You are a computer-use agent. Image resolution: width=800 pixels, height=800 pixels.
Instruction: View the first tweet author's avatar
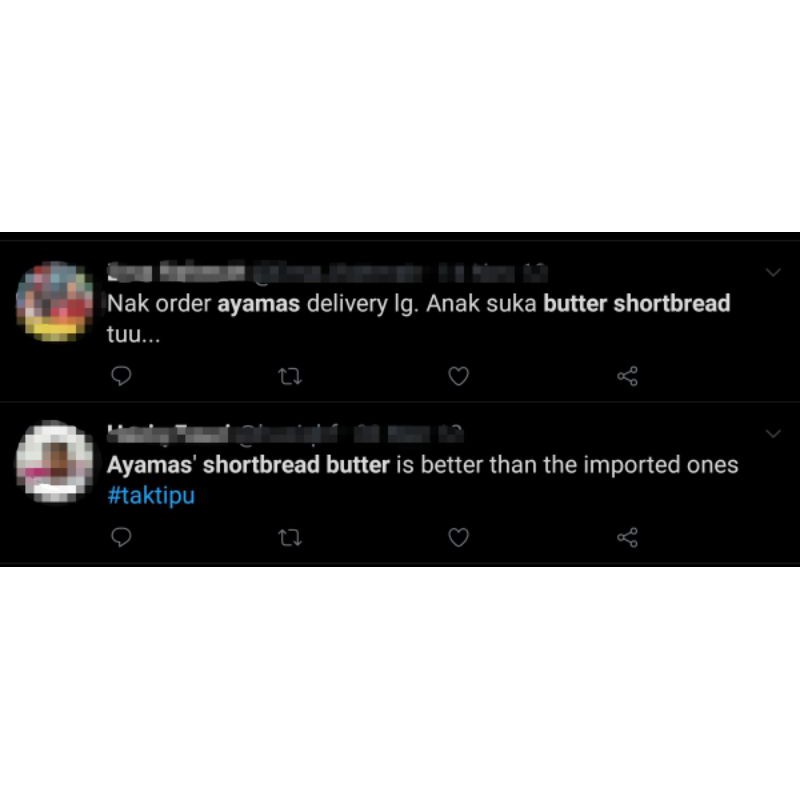tap(55, 301)
